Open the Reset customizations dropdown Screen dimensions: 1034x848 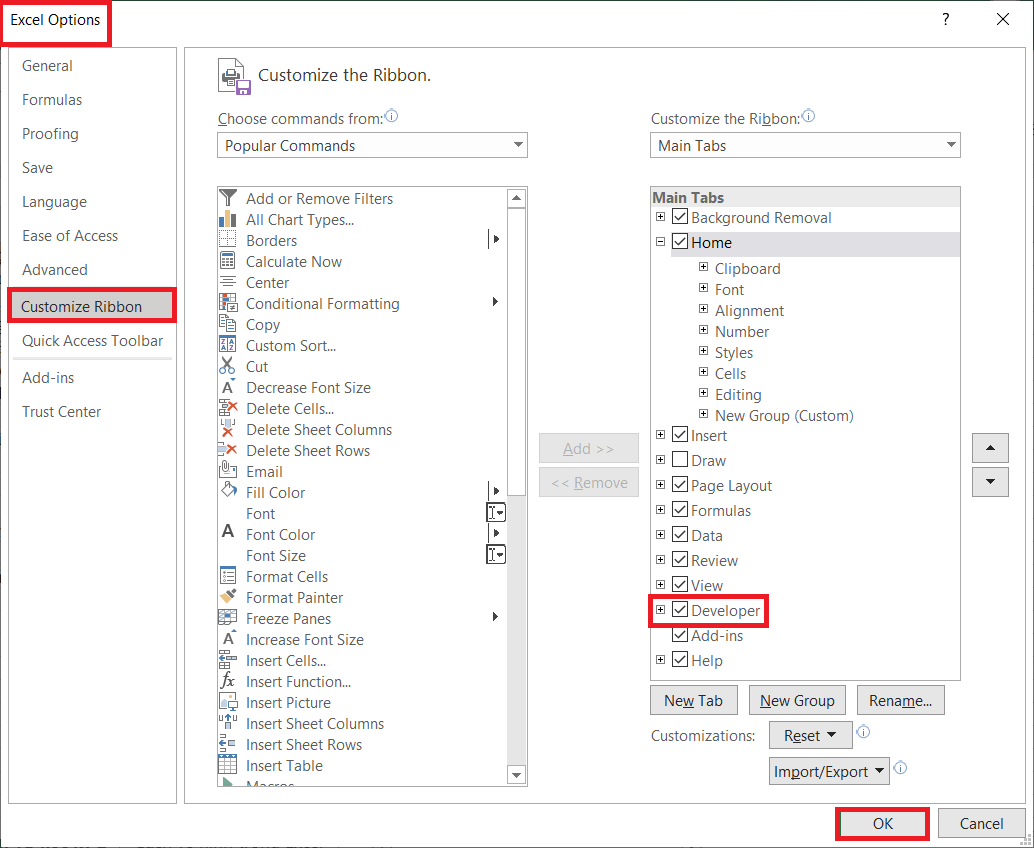[x=810, y=735]
